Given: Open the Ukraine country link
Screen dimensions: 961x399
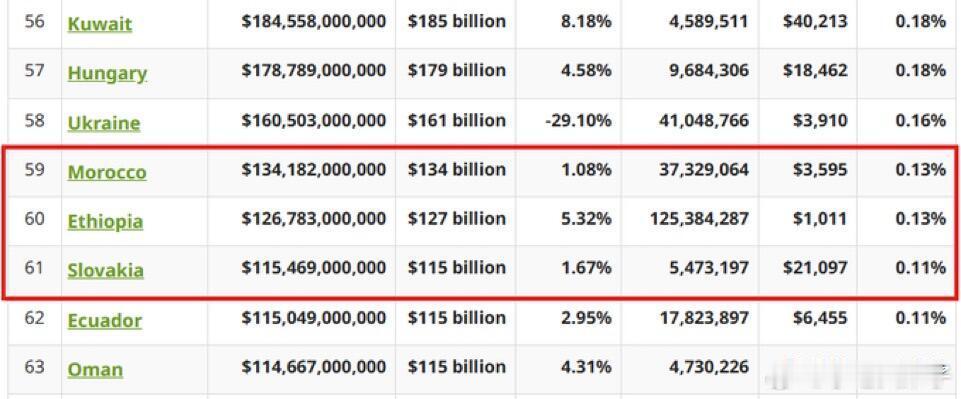Looking at the screenshot, I should pyautogui.click(x=104, y=123).
